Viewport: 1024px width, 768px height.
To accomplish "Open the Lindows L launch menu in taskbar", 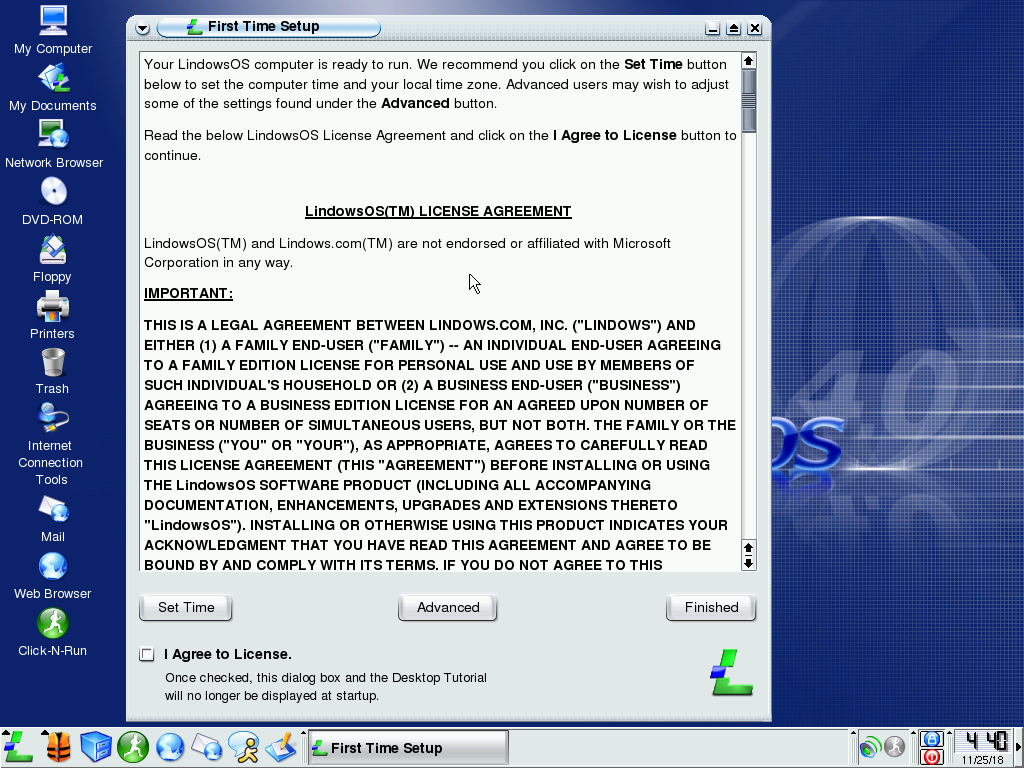I will point(18,746).
